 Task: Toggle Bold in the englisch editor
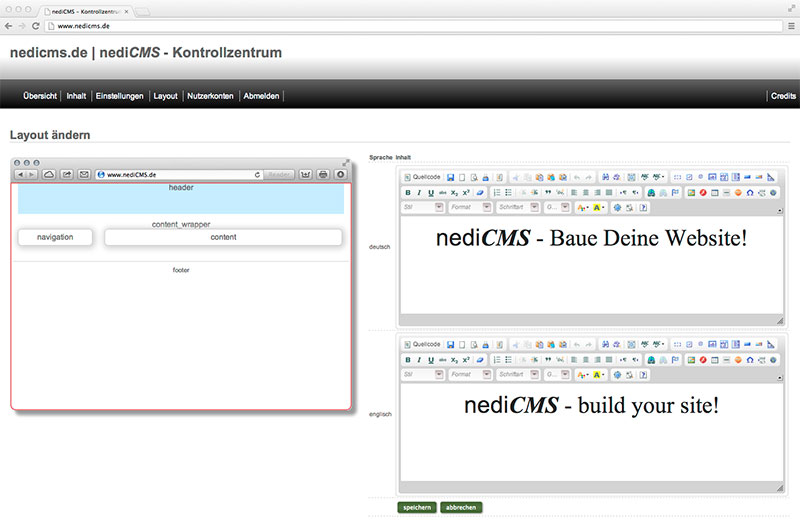coord(408,360)
